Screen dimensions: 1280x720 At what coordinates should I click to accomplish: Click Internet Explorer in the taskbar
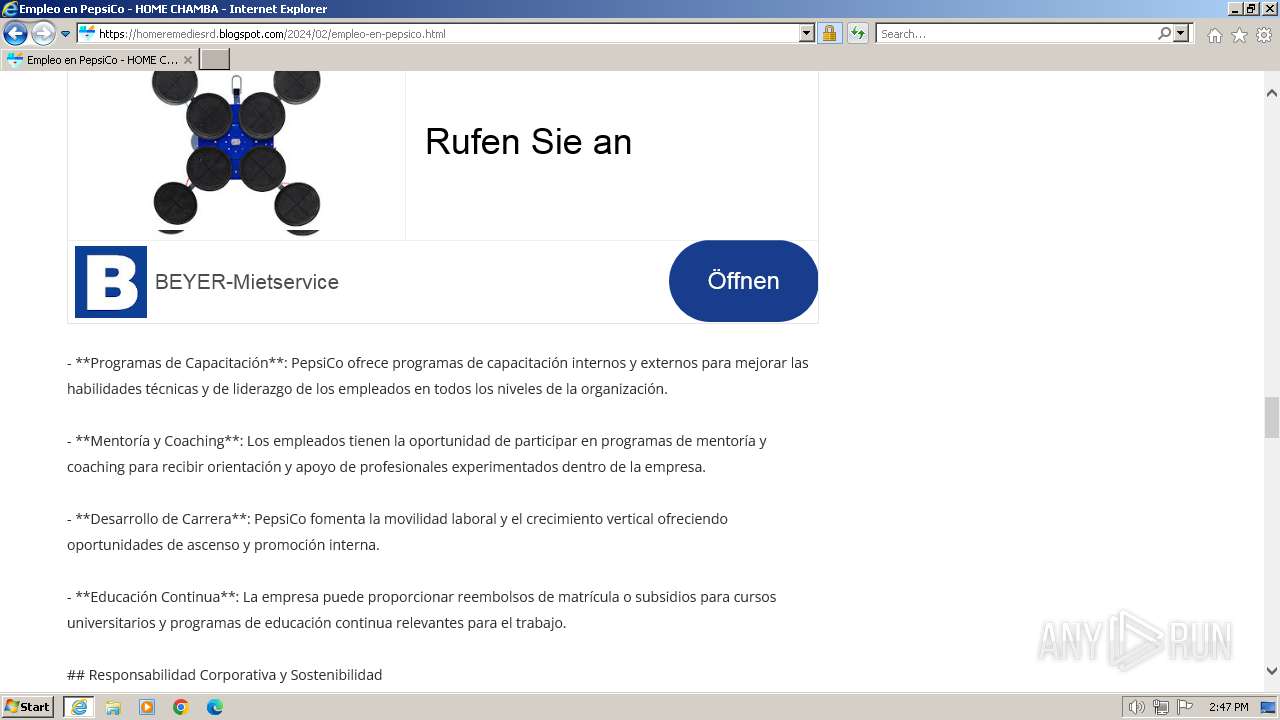[x=79, y=707]
